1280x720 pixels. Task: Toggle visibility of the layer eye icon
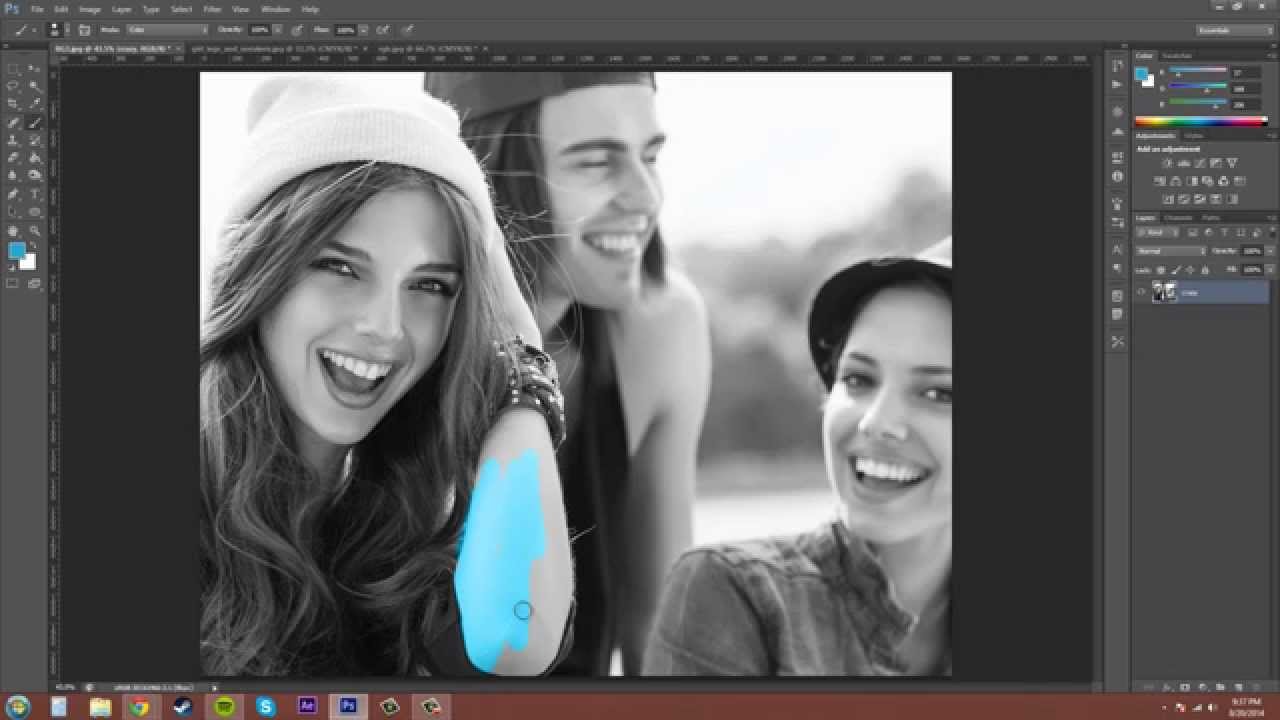point(1141,292)
